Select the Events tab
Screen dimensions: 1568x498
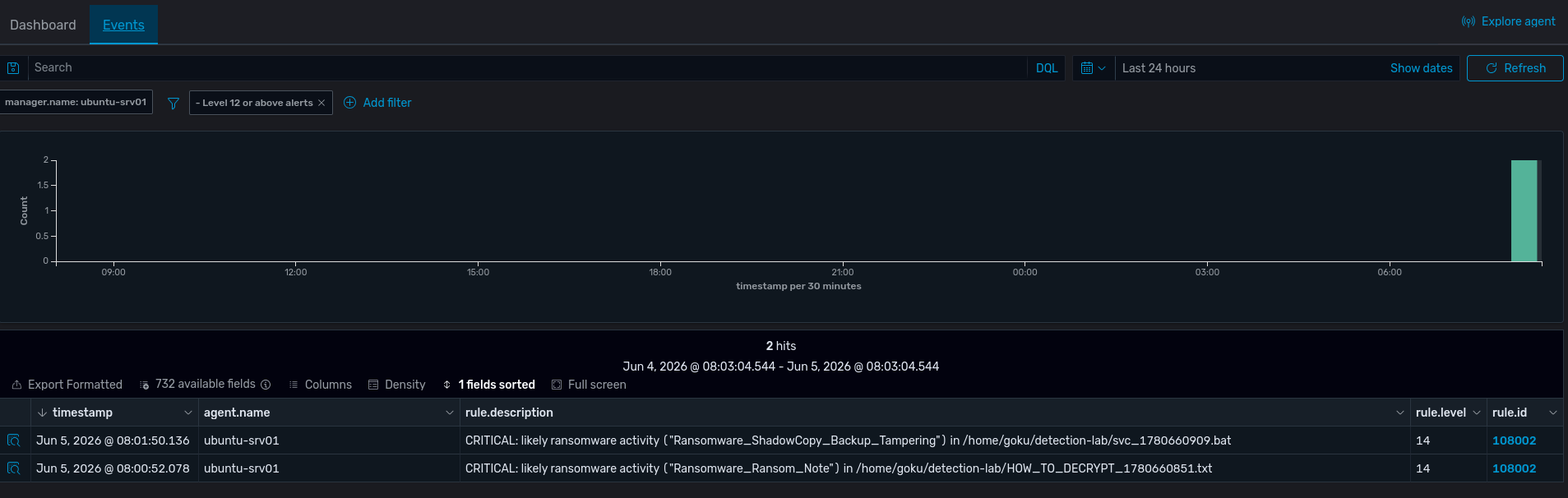123,25
